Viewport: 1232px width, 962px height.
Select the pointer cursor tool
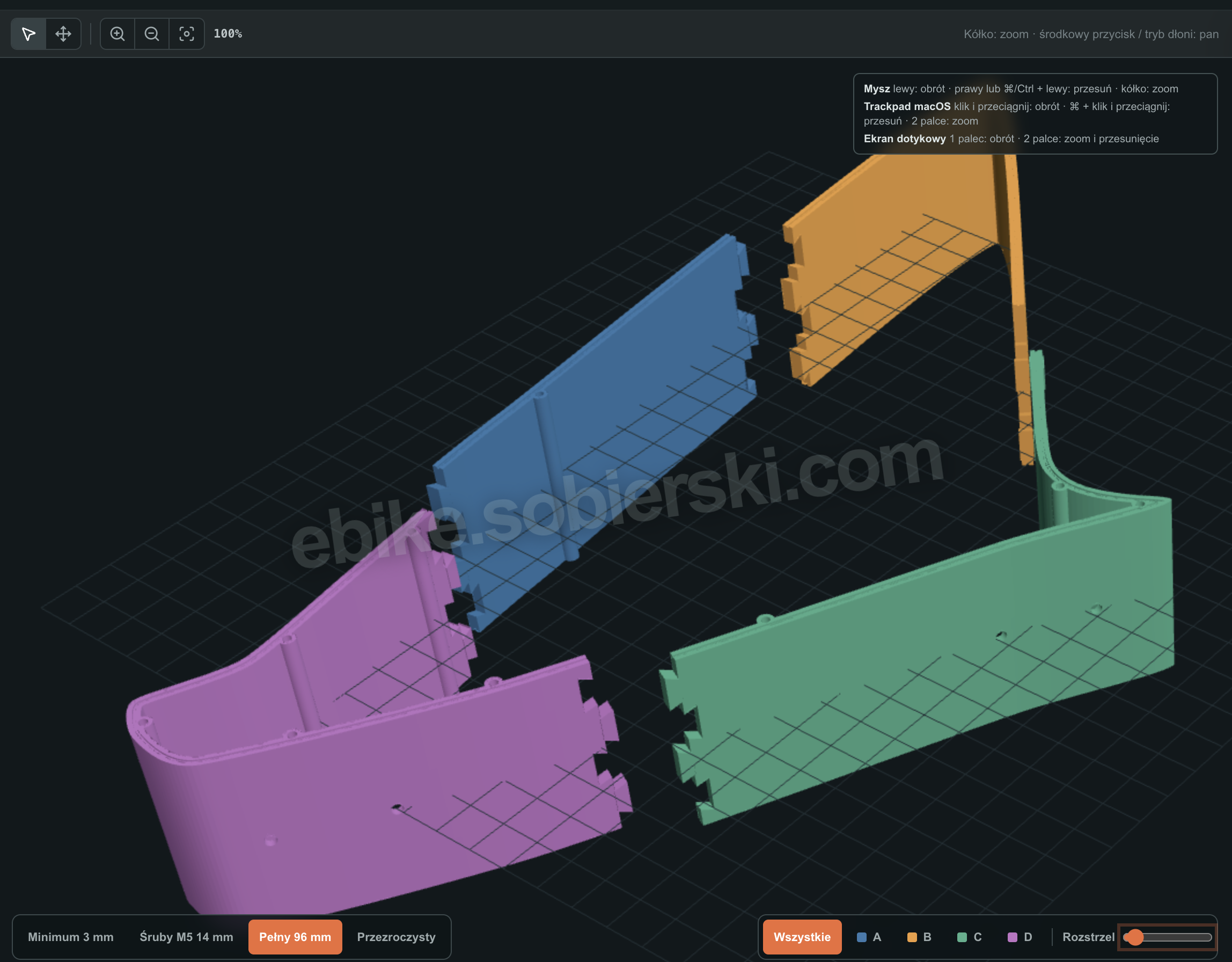coord(29,34)
